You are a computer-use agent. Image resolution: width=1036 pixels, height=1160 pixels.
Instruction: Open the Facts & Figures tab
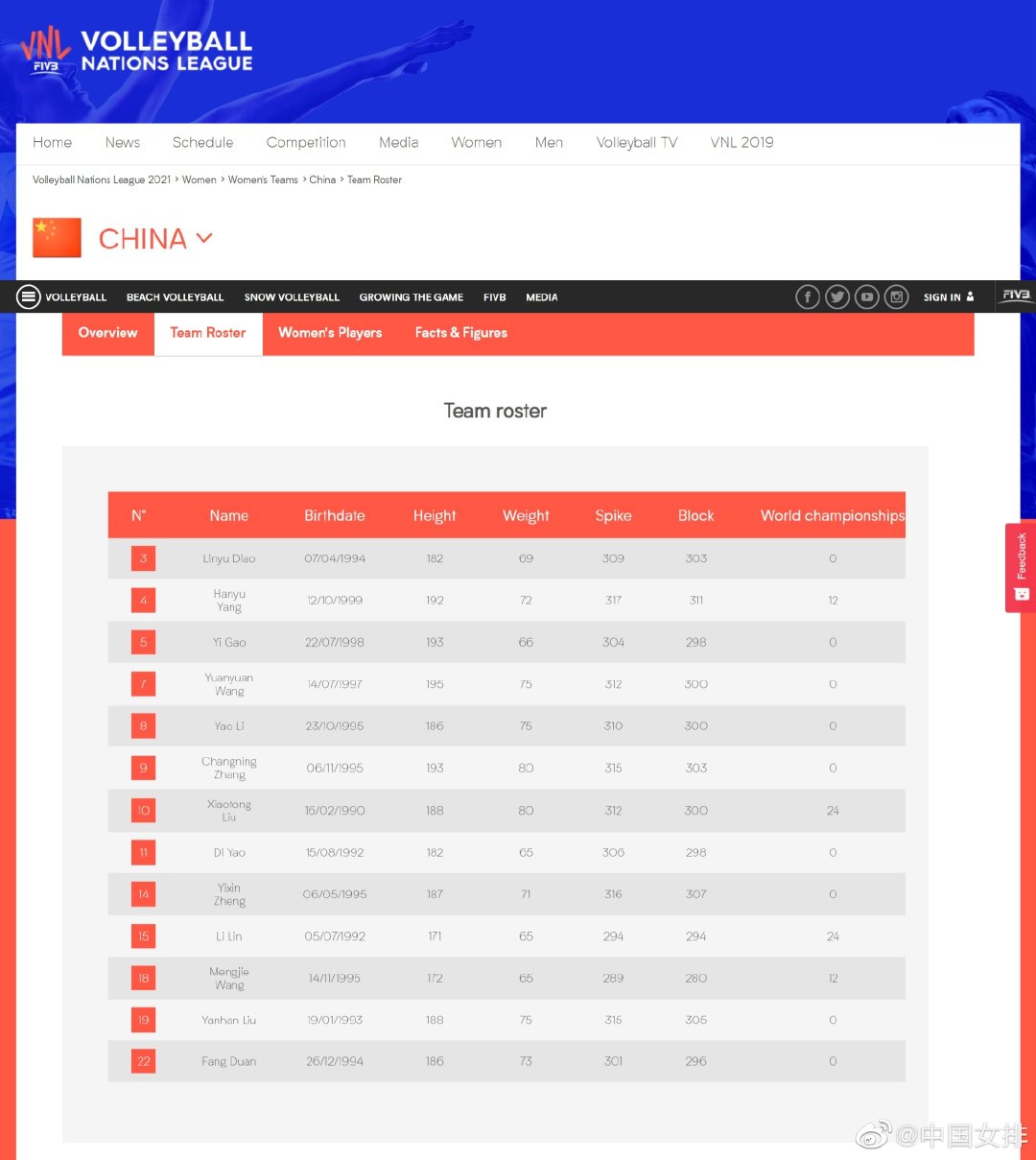pos(460,333)
